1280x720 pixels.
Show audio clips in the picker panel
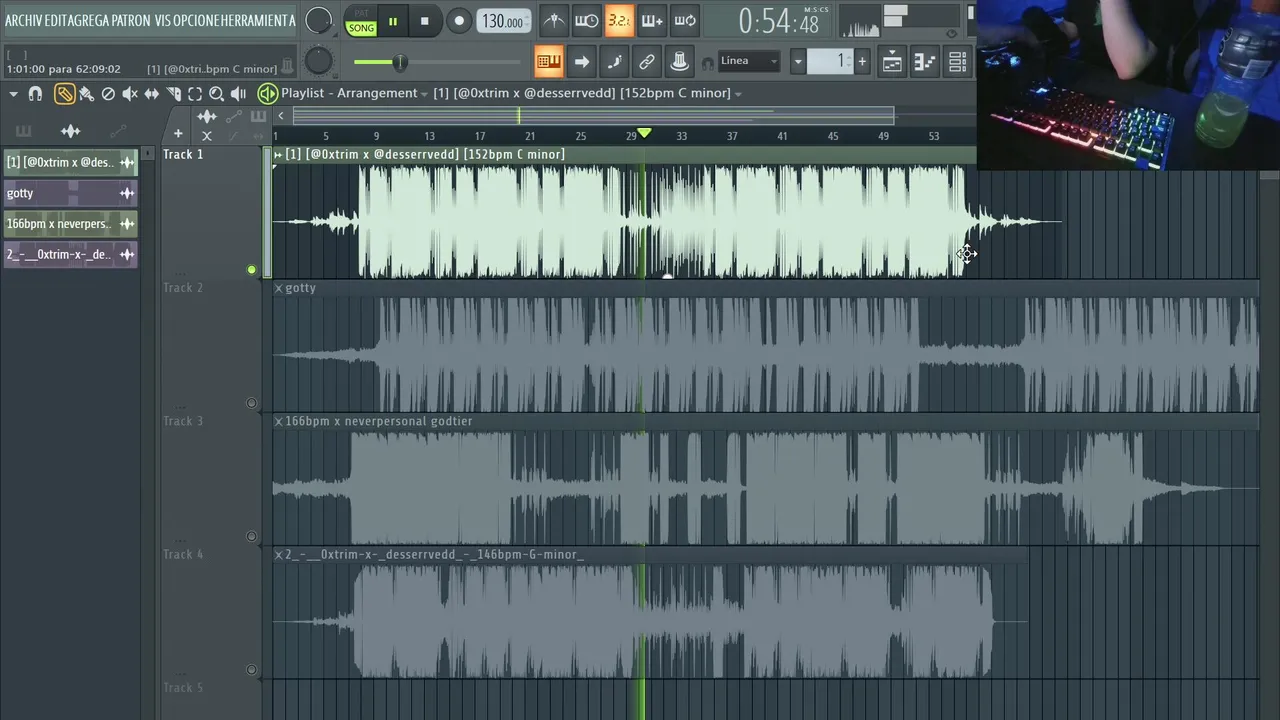point(70,131)
